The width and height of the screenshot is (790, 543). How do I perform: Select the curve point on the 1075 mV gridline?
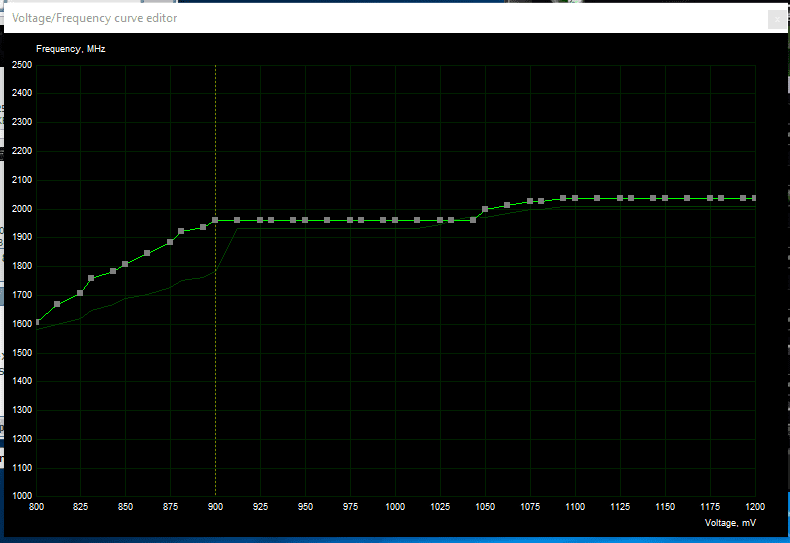tap(530, 201)
